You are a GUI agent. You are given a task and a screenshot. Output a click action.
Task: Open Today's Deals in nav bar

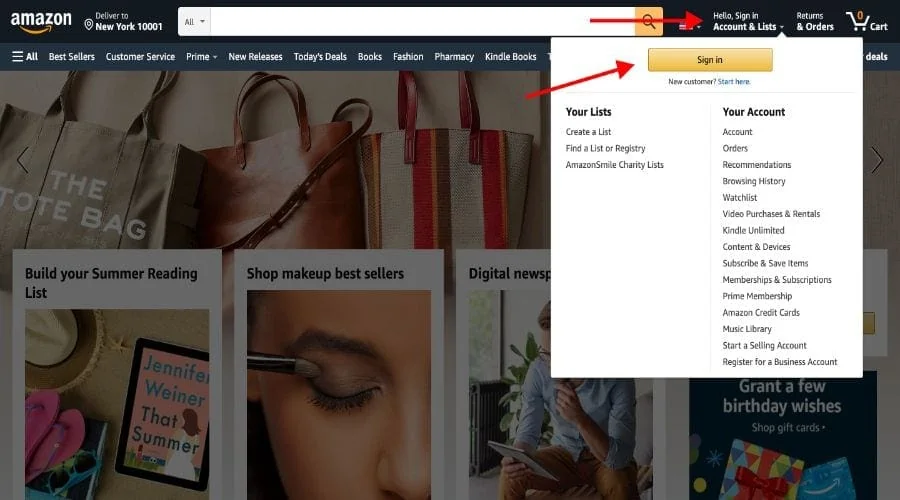pos(320,56)
